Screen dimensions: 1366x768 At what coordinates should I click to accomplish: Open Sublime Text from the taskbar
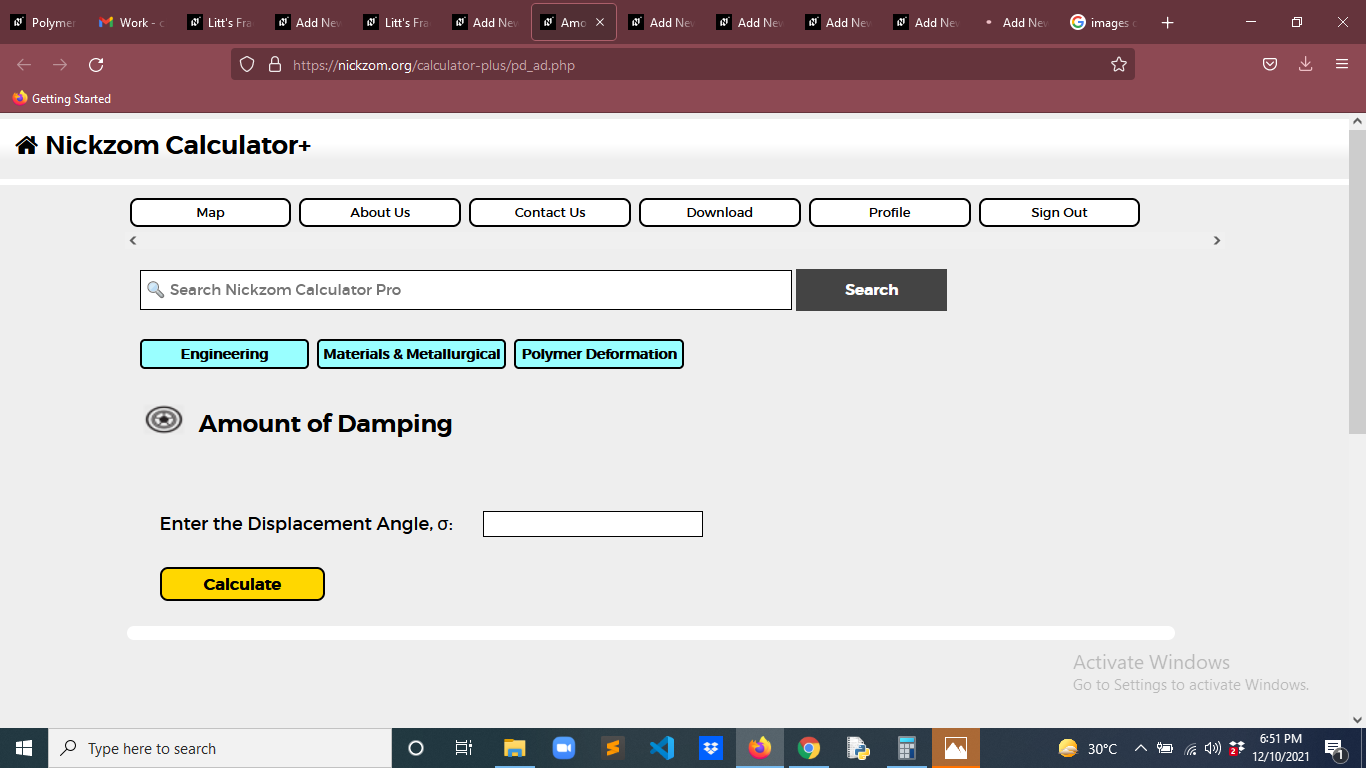click(x=612, y=748)
